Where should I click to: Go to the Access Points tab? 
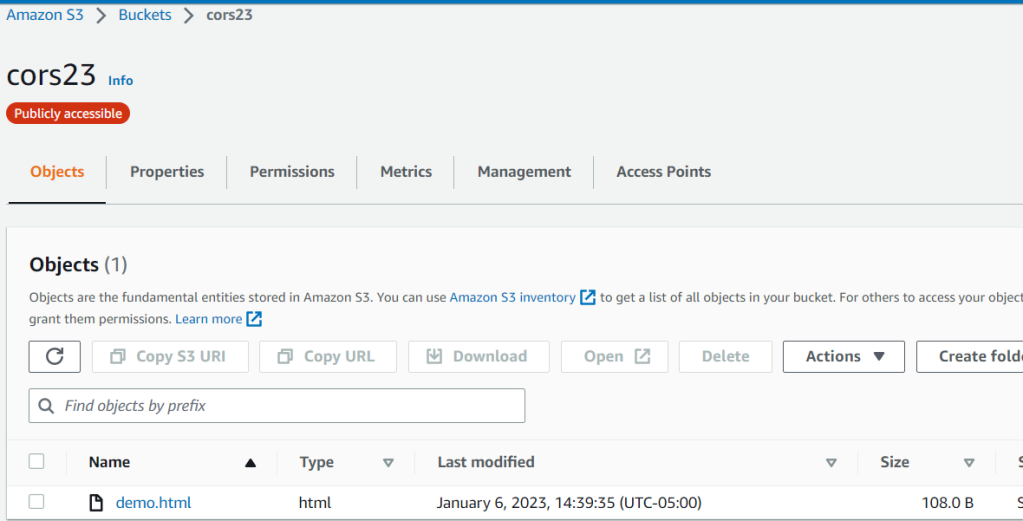point(664,171)
